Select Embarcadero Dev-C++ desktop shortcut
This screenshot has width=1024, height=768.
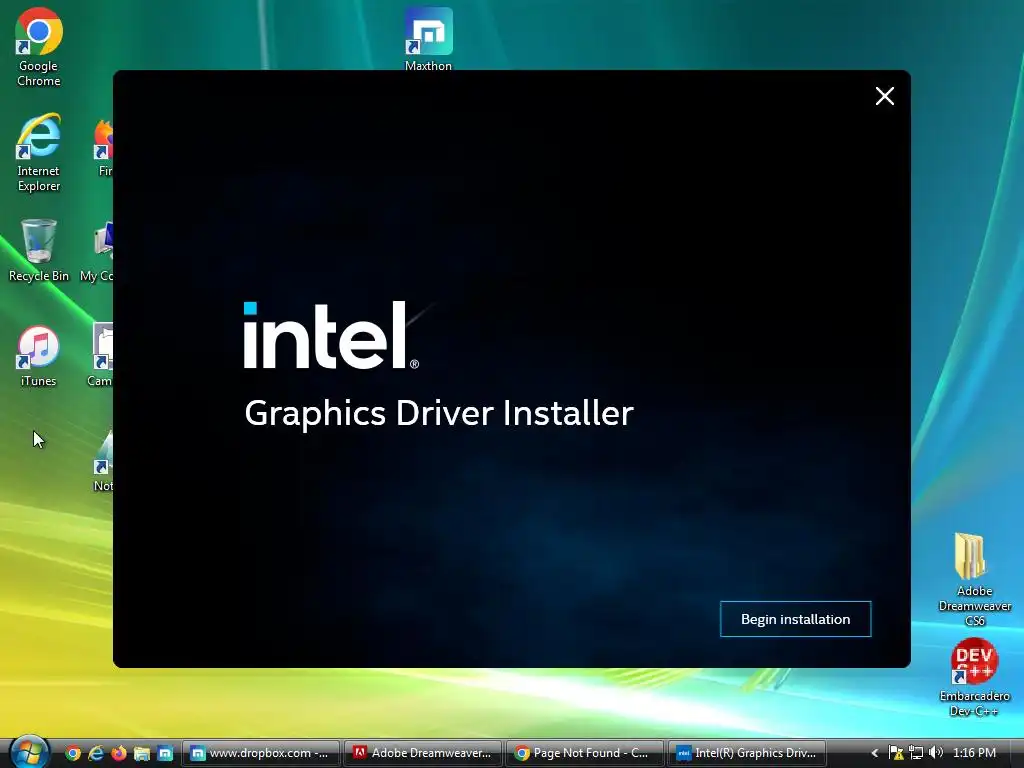pyautogui.click(x=974, y=678)
